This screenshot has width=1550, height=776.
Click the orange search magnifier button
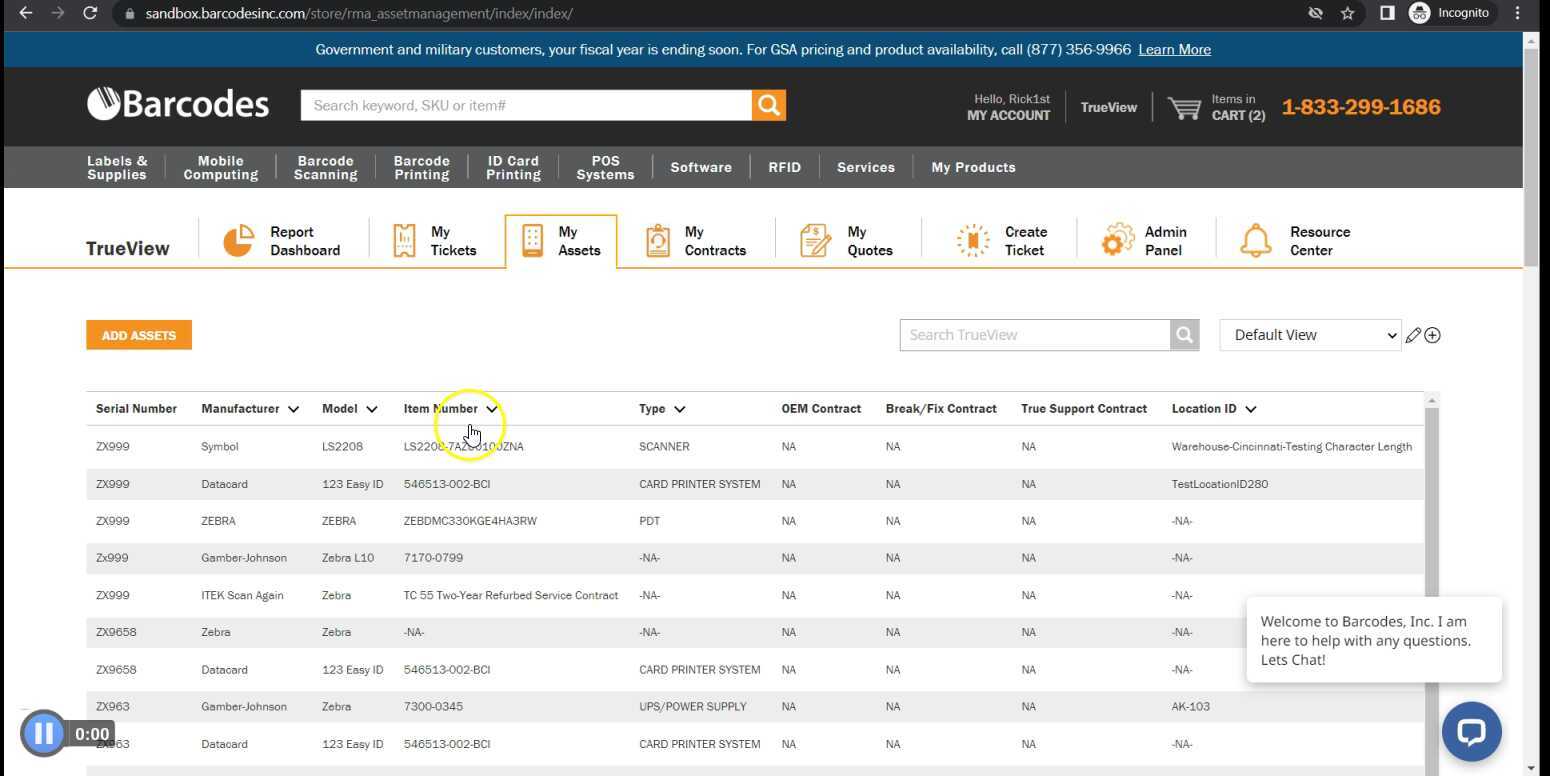[x=768, y=105]
